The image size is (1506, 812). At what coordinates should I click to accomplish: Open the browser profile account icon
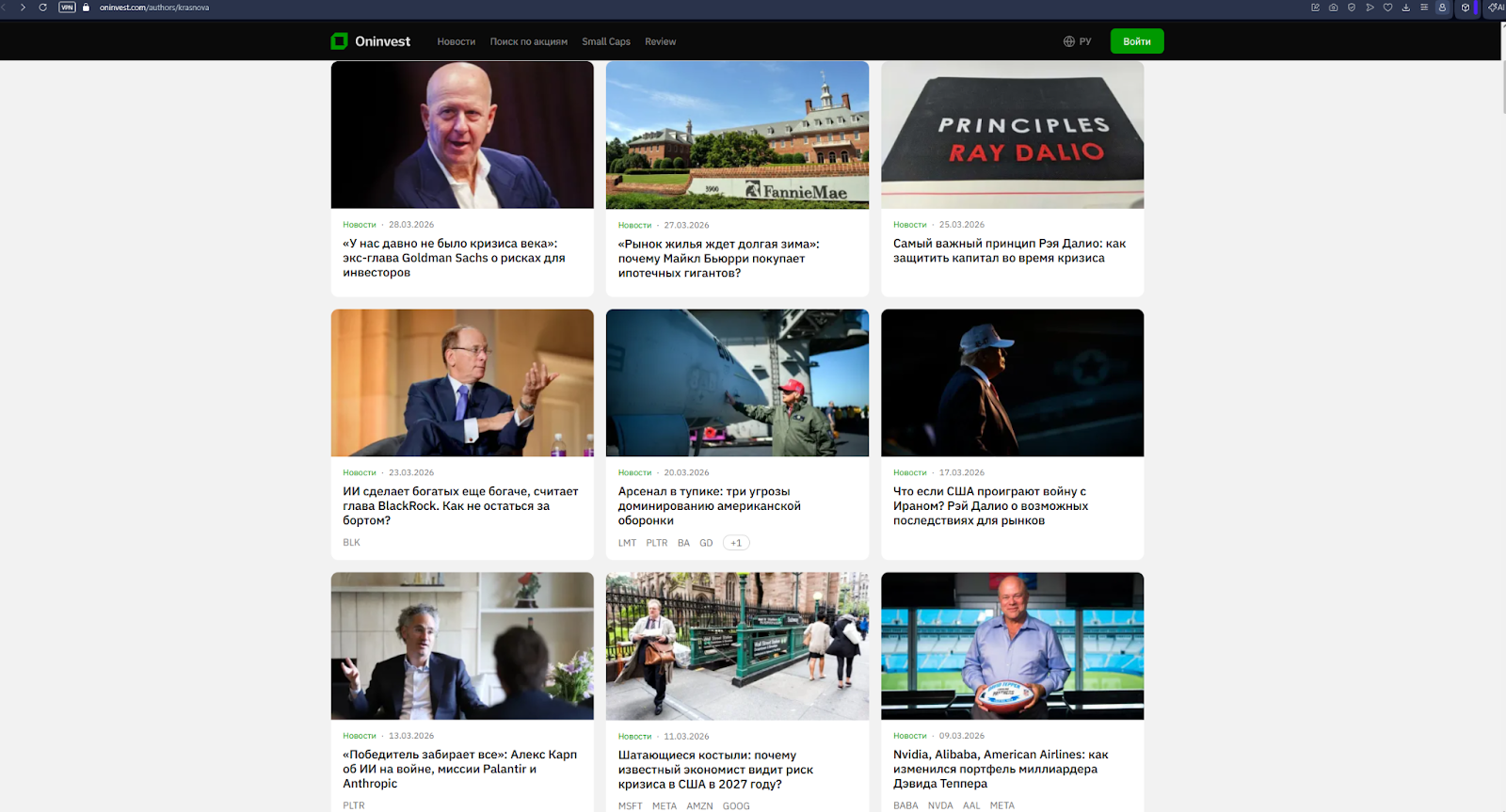1442,8
